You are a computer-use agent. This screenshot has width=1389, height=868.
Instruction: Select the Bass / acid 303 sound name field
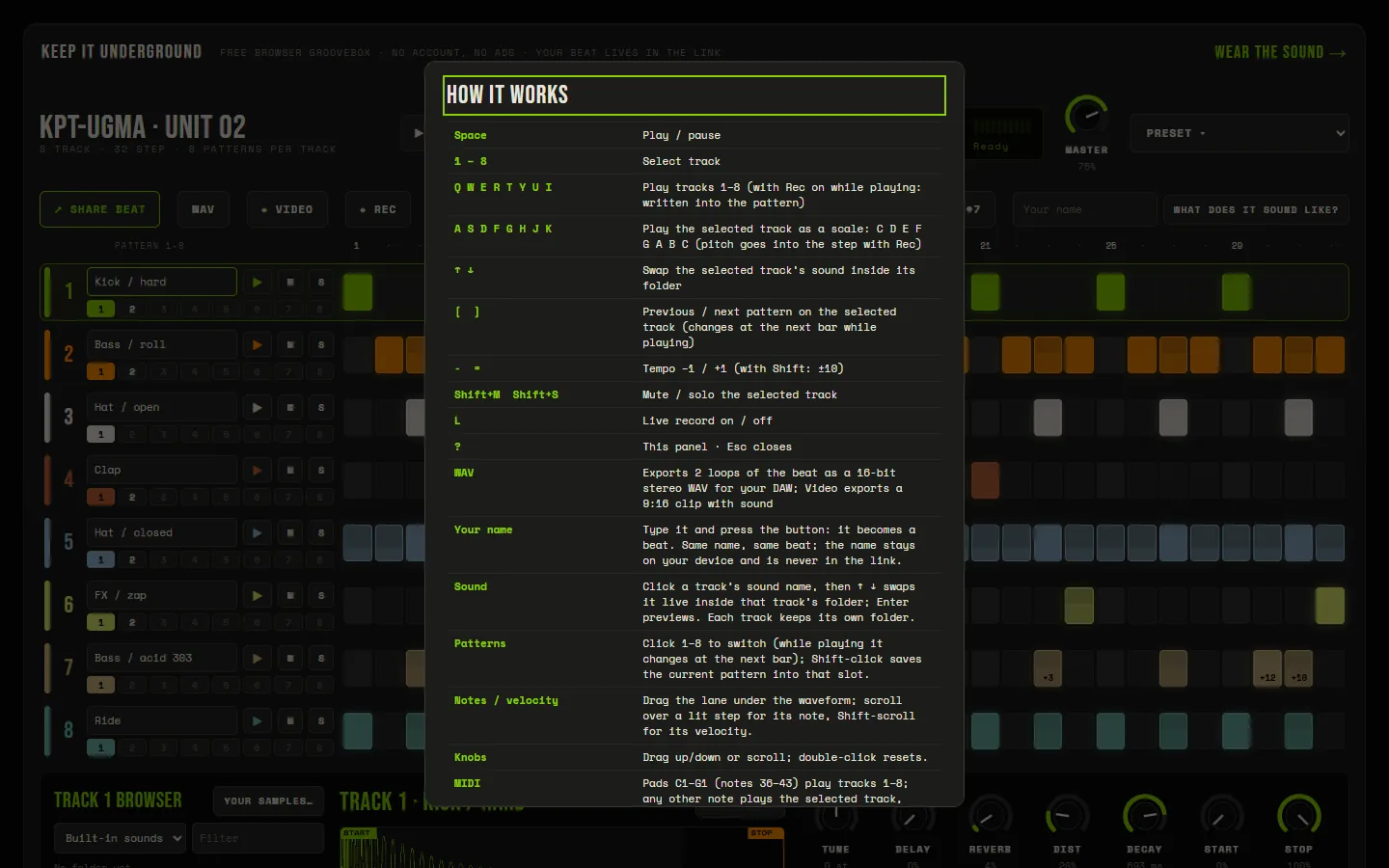[161, 658]
